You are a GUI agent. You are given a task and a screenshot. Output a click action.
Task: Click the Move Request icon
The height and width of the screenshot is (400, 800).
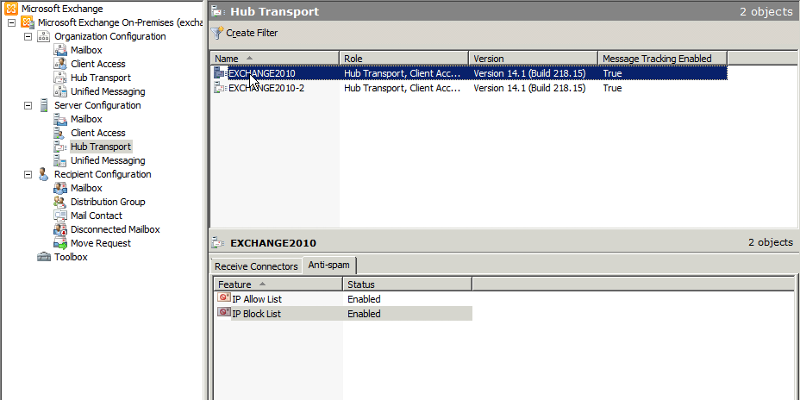click(x=61, y=243)
